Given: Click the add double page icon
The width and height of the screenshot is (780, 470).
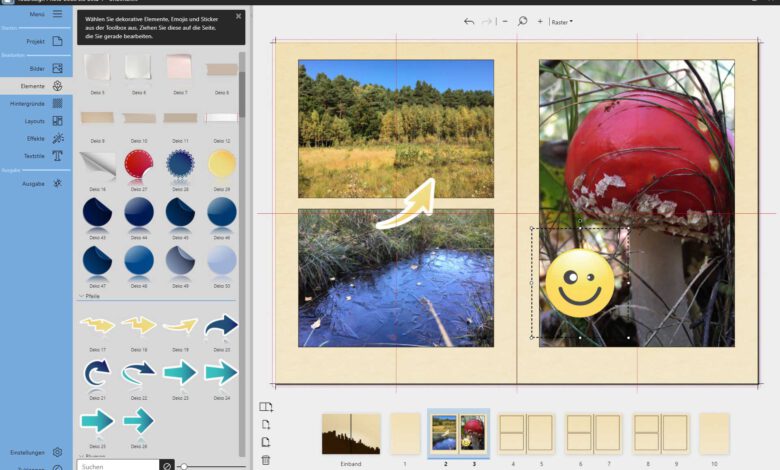Looking at the screenshot, I should pyautogui.click(x=266, y=407).
